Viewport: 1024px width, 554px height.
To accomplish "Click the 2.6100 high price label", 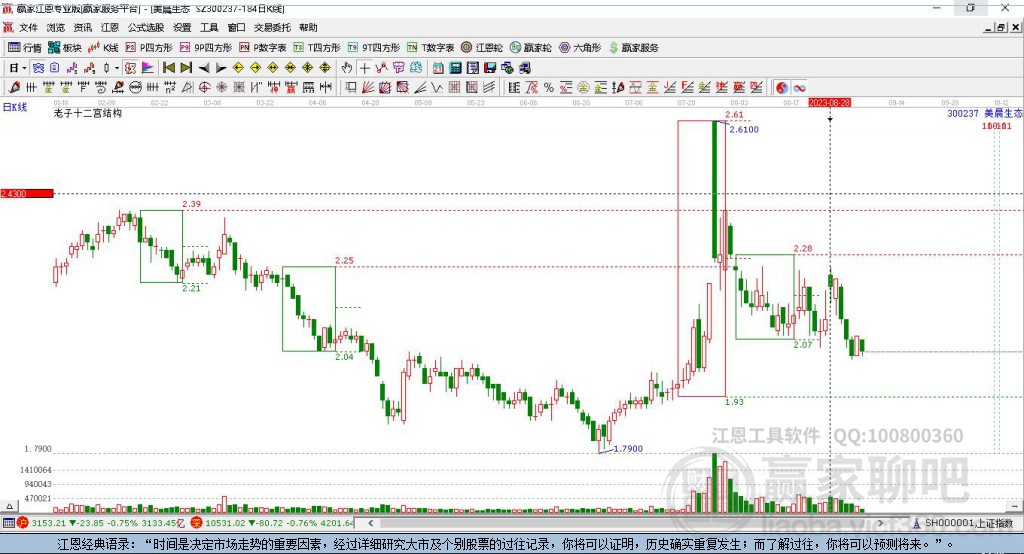I will (744, 129).
